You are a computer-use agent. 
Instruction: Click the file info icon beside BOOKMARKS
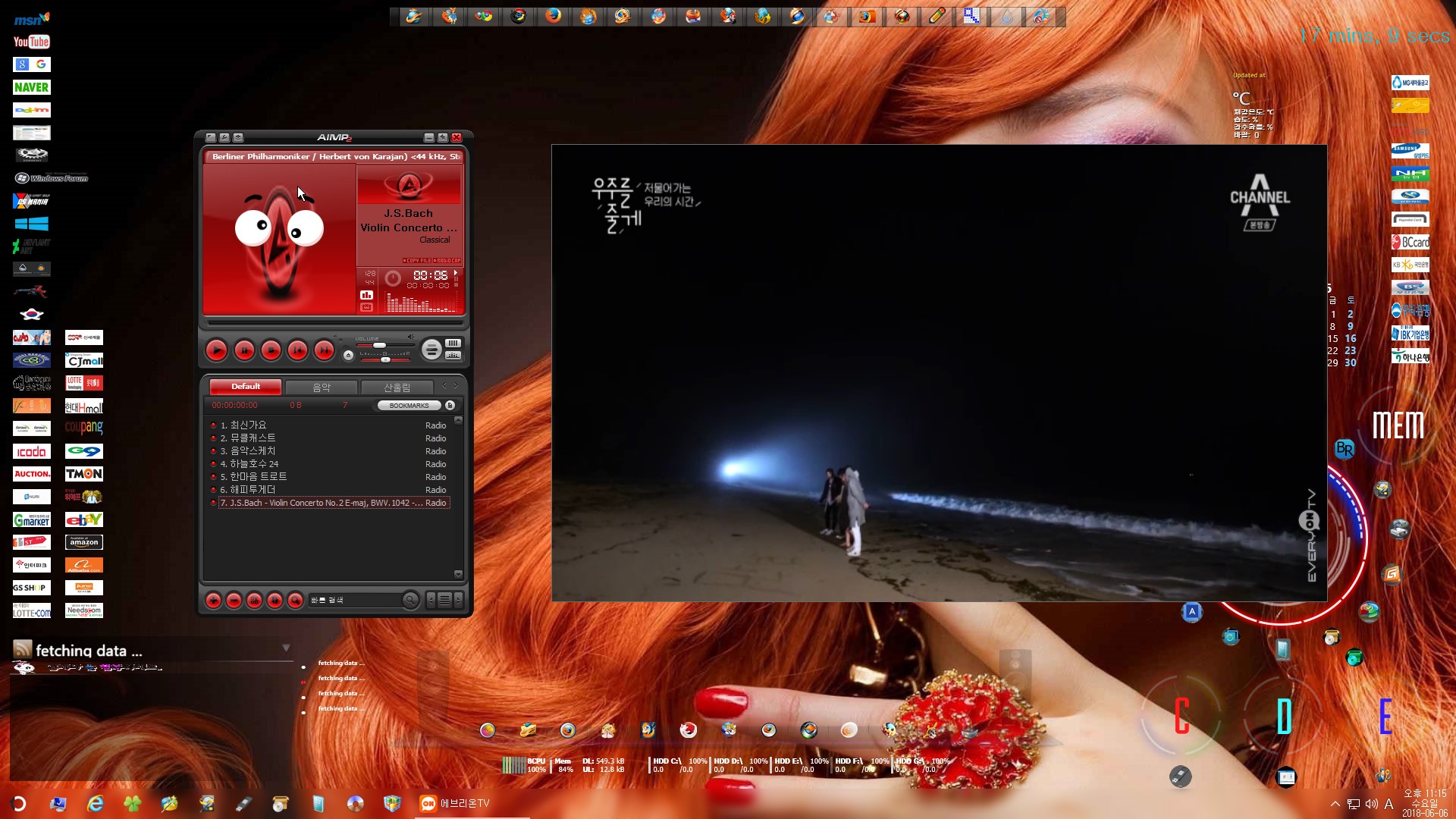click(450, 406)
